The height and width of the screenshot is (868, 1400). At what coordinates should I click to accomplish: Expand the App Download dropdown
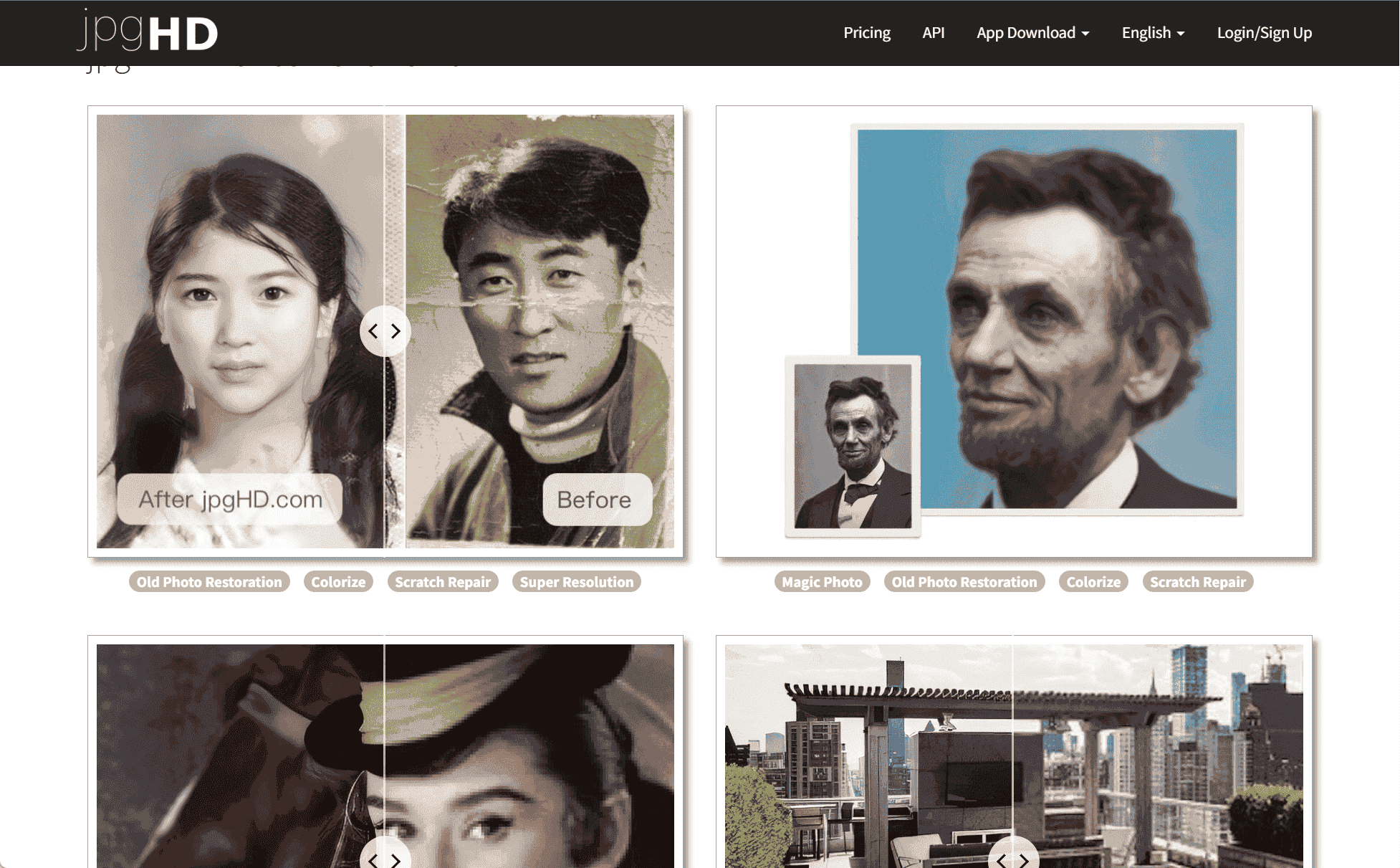coord(1032,33)
